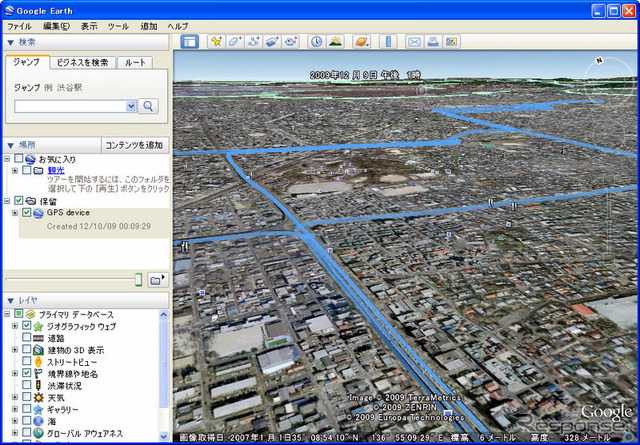Toggle the プライマリ データベース checkbox
The image size is (640, 445).
(19, 314)
